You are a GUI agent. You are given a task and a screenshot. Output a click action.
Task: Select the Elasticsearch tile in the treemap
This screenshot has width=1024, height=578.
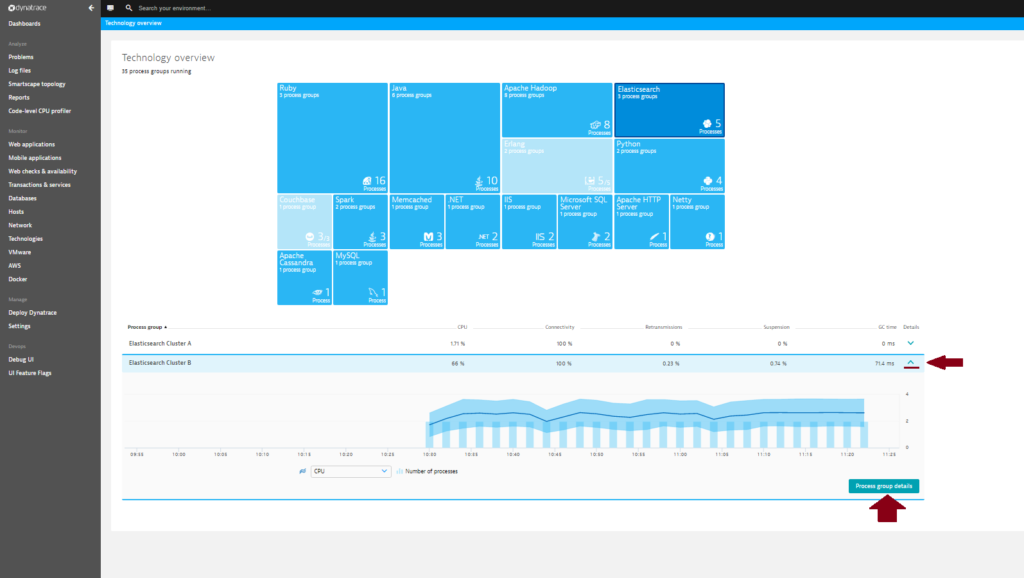pyautogui.click(x=670, y=108)
